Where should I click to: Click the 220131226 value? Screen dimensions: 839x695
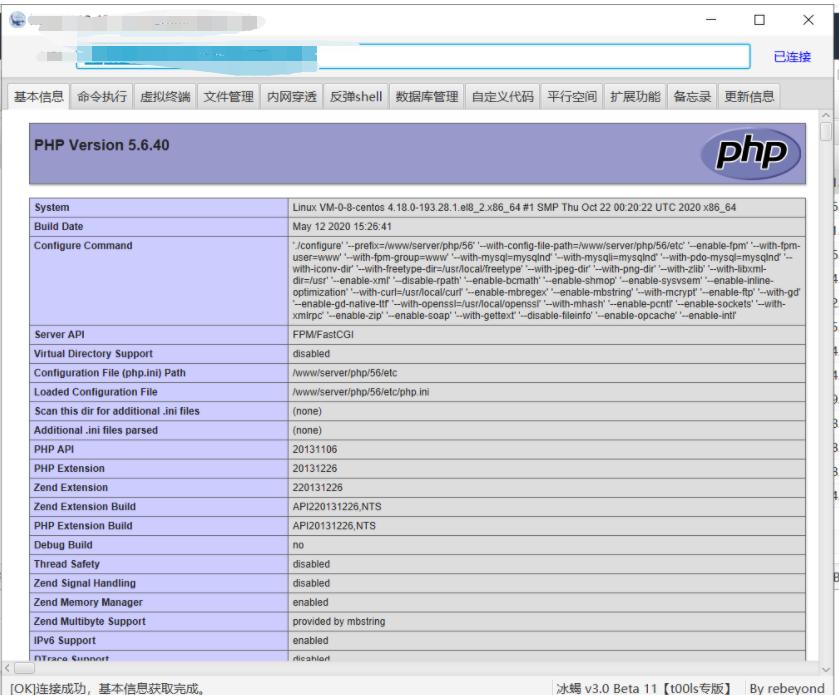click(317, 487)
